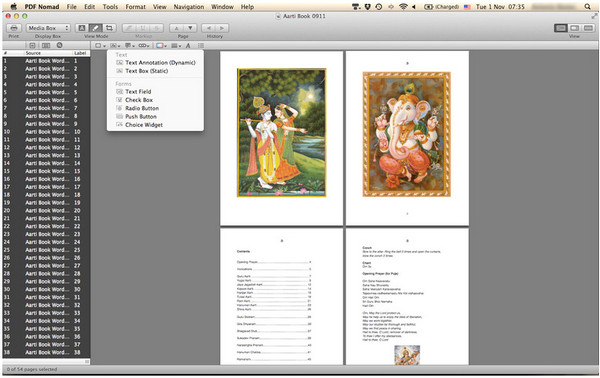Click the font letter A icon
The image size is (600, 378).
[188, 46]
